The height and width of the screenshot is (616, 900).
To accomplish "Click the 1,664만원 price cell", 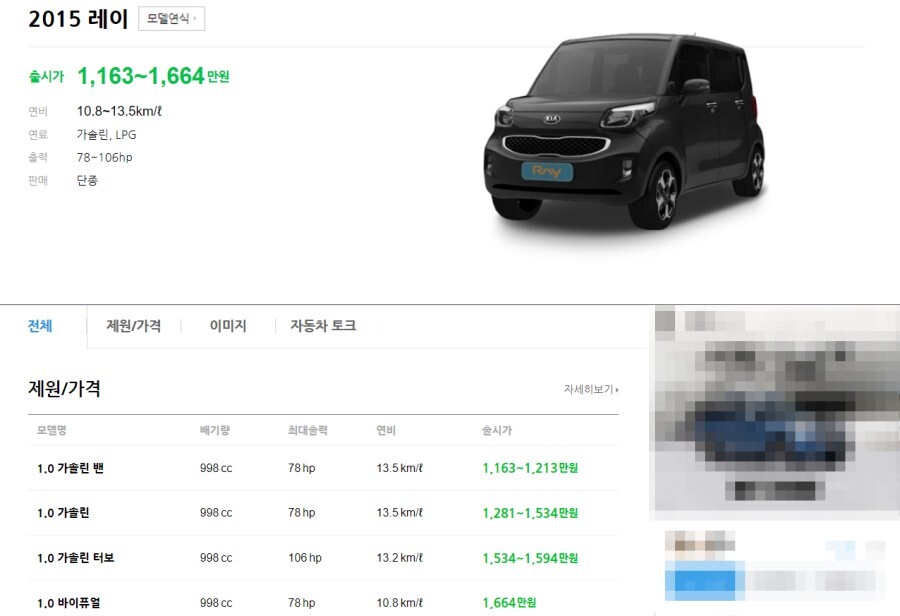I will pos(509,603).
